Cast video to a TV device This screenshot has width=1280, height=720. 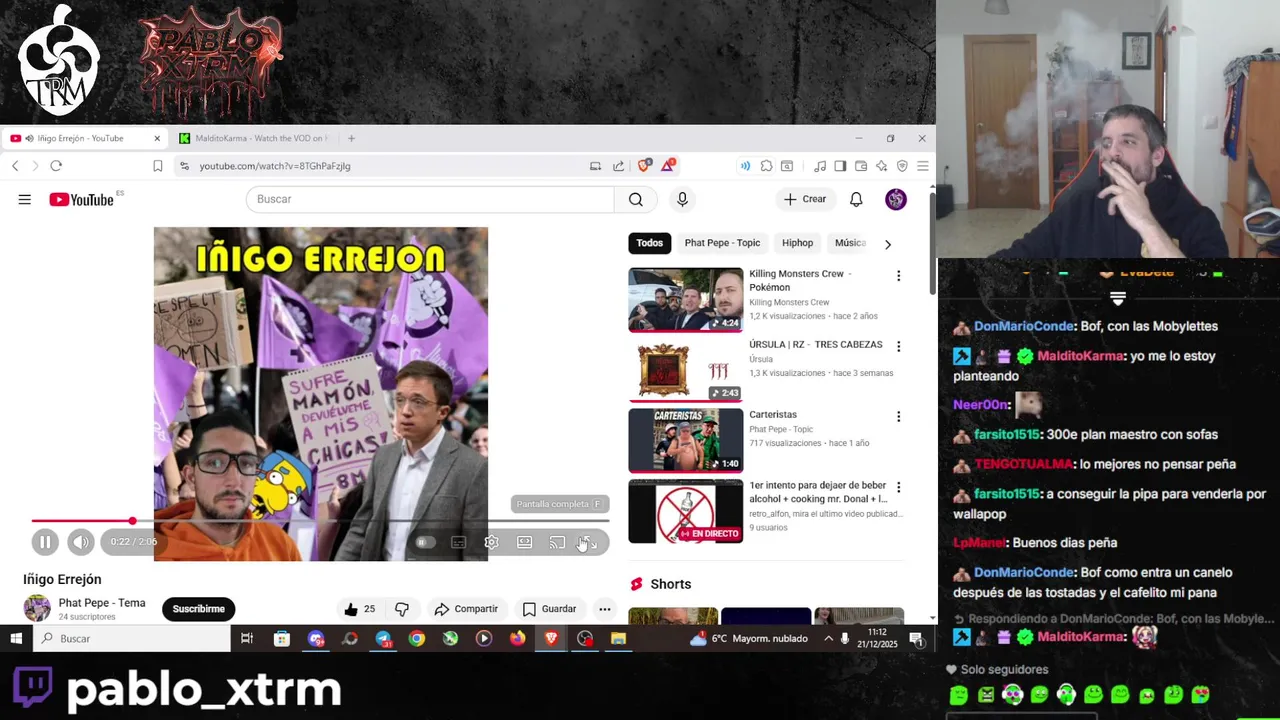pyautogui.click(x=557, y=542)
